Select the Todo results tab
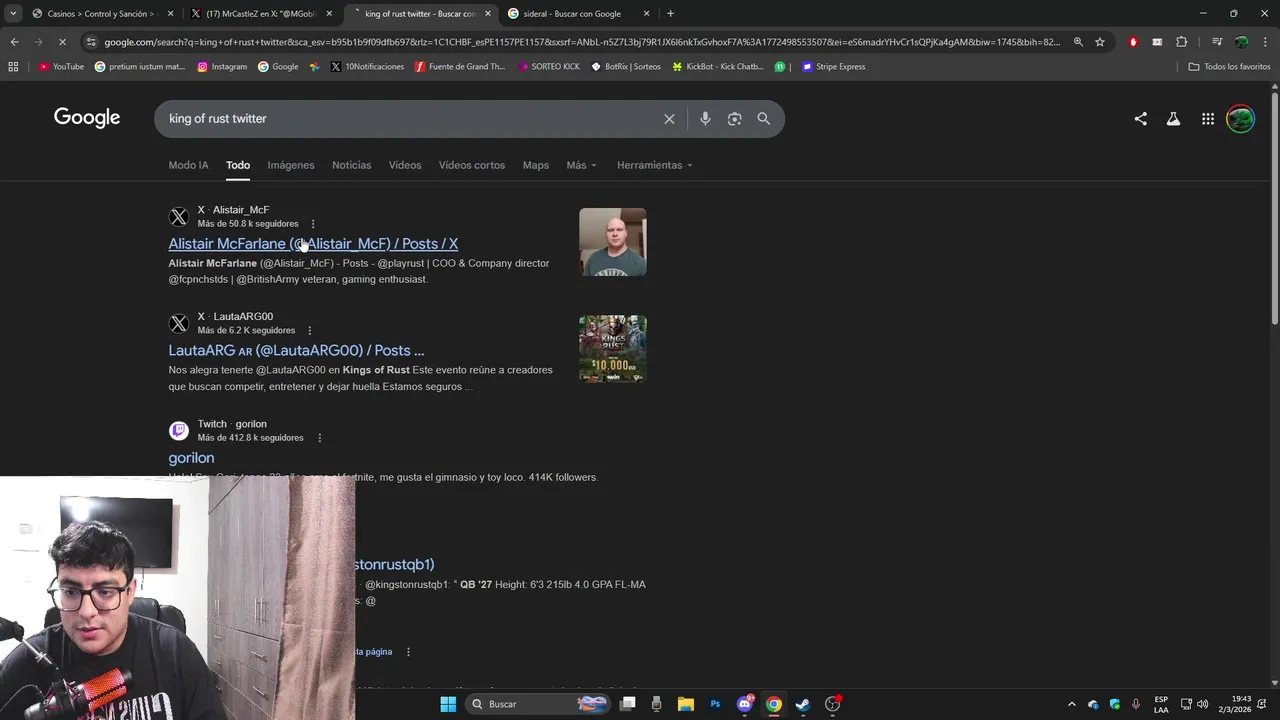Viewport: 1280px width, 720px height. (238, 165)
